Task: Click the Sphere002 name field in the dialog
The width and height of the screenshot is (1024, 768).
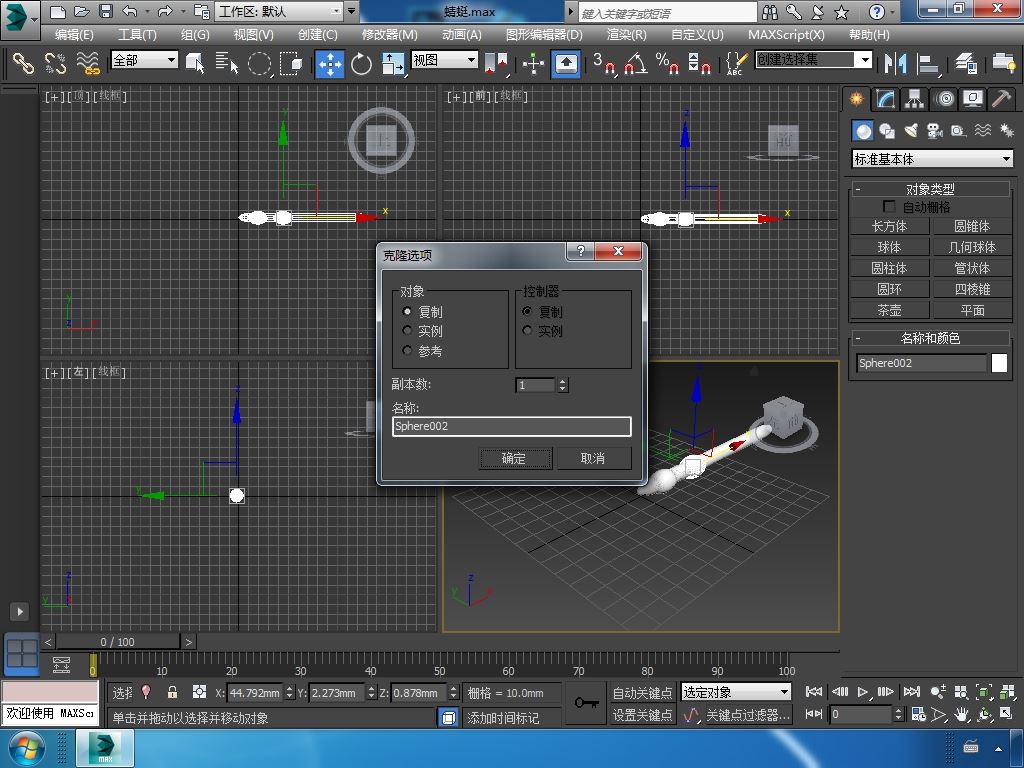Action: pos(511,426)
